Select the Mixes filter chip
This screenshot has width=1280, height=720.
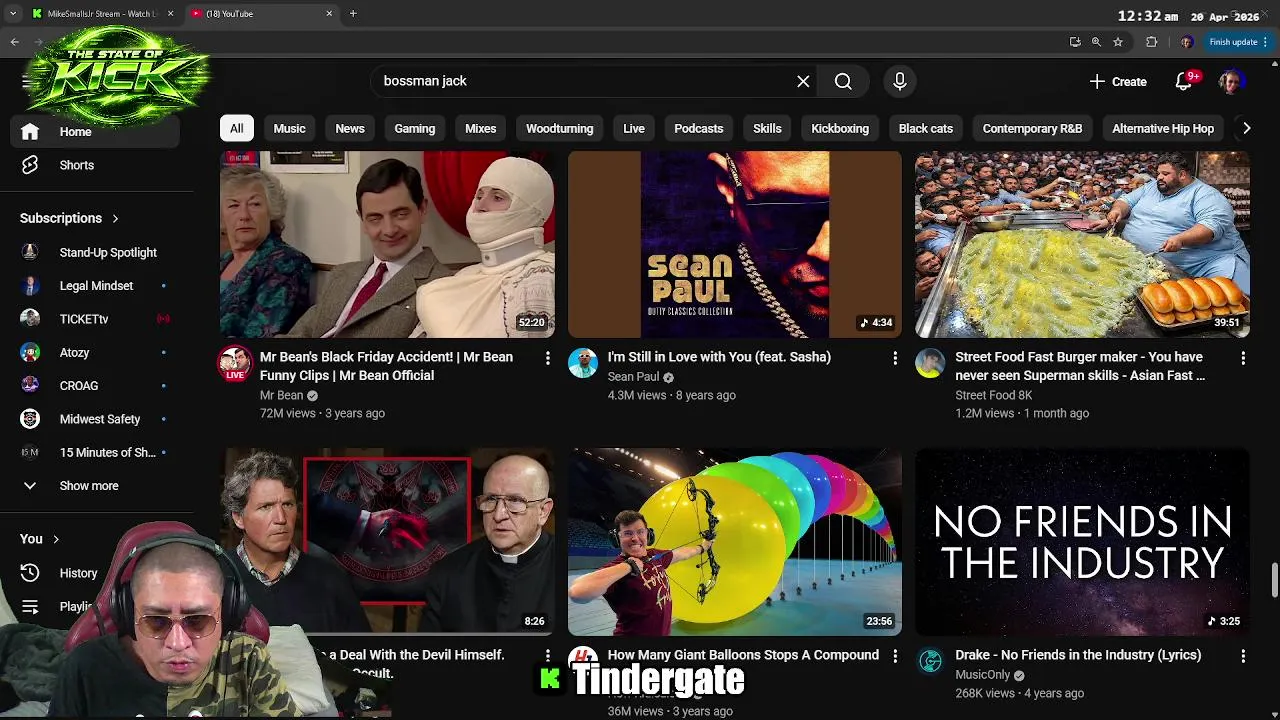click(480, 128)
